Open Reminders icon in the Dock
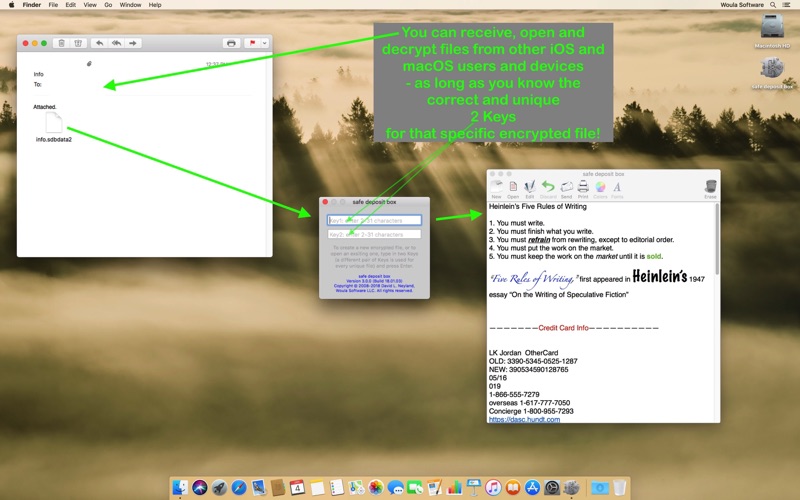 (336, 488)
